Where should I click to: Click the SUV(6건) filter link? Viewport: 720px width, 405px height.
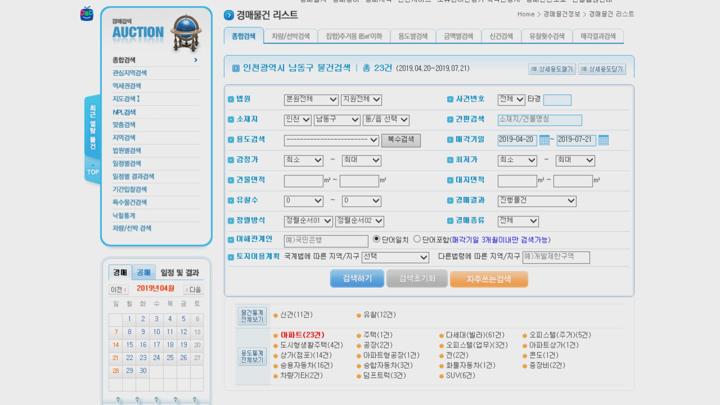[x=460, y=376]
